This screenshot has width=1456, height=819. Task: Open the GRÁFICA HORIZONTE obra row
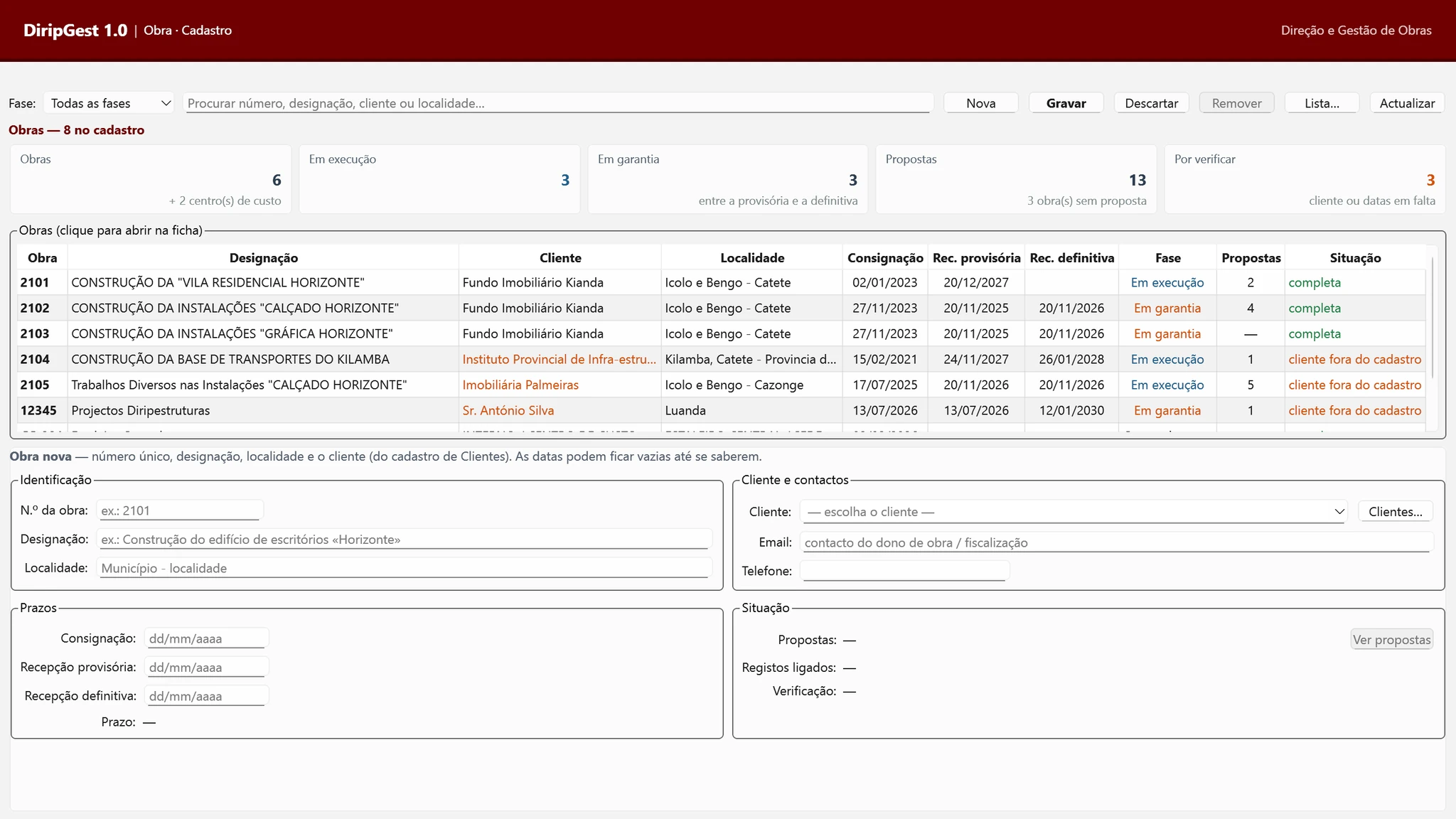(x=721, y=333)
